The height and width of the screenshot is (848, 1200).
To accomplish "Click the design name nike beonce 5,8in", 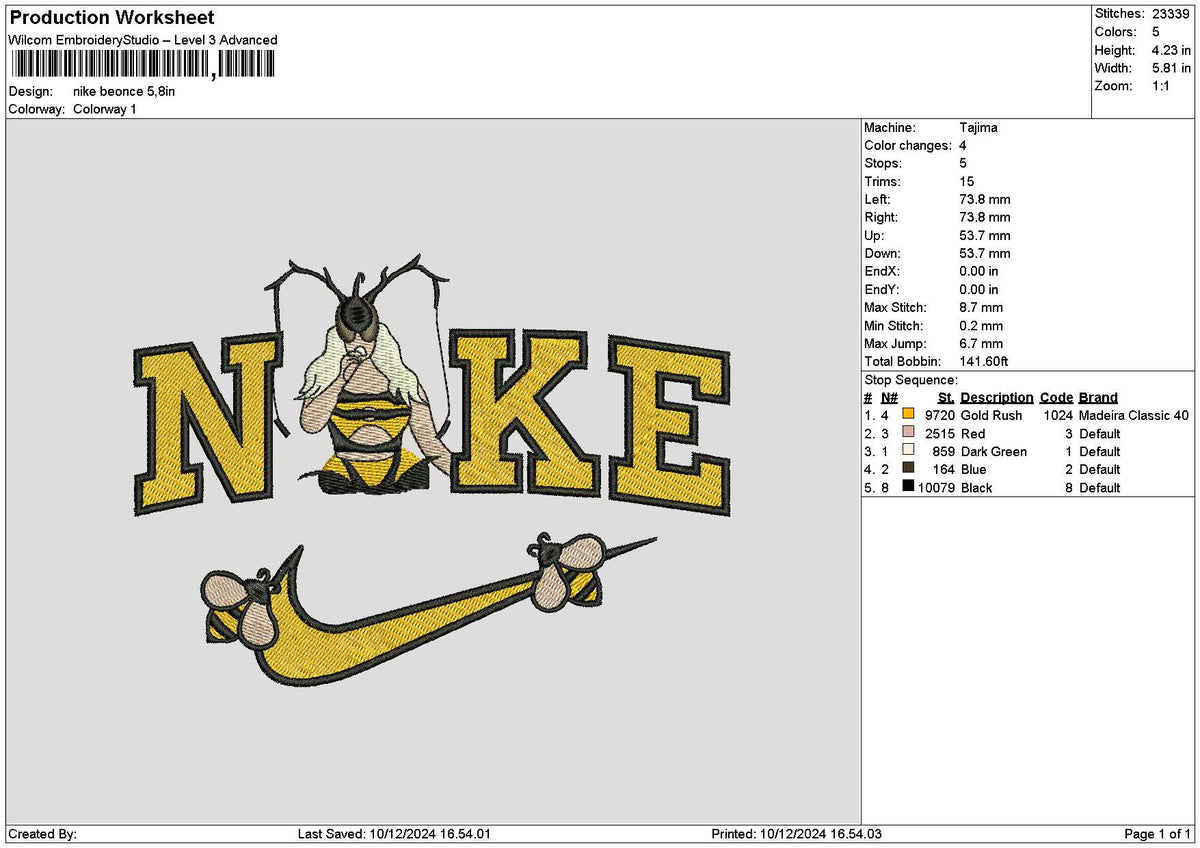I will (123, 90).
